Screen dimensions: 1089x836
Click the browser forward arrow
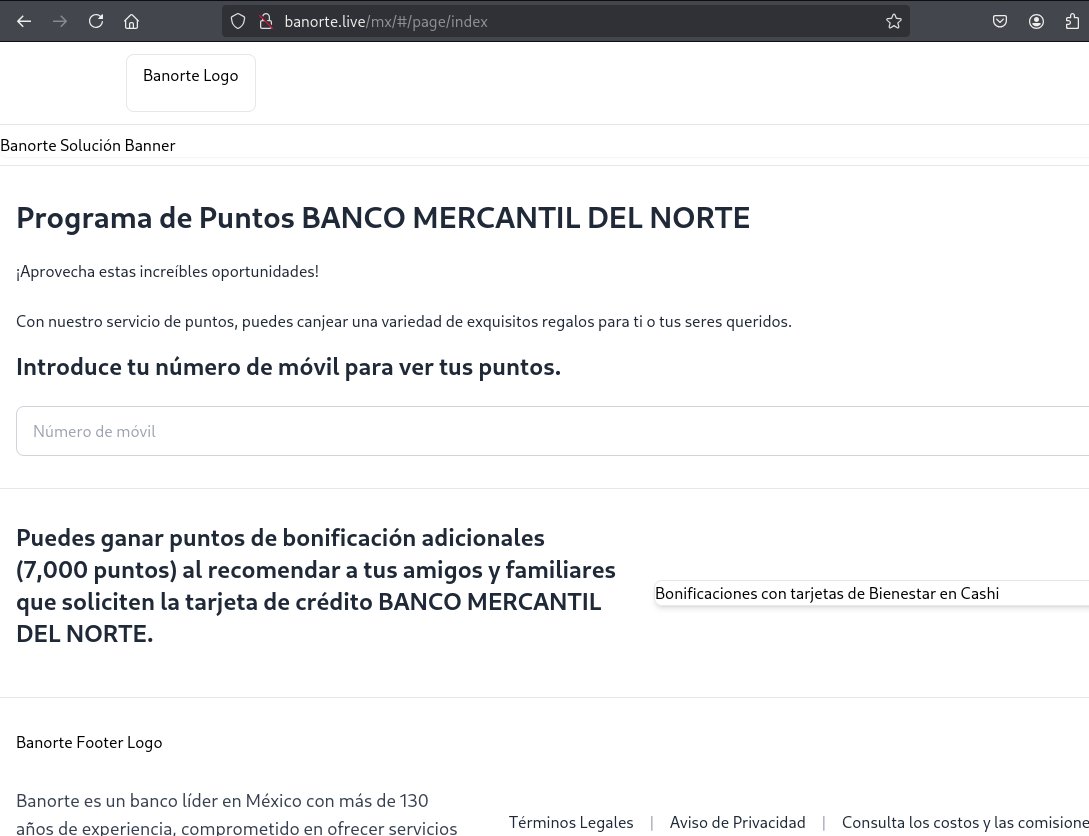pyautogui.click(x=60, y=22)
